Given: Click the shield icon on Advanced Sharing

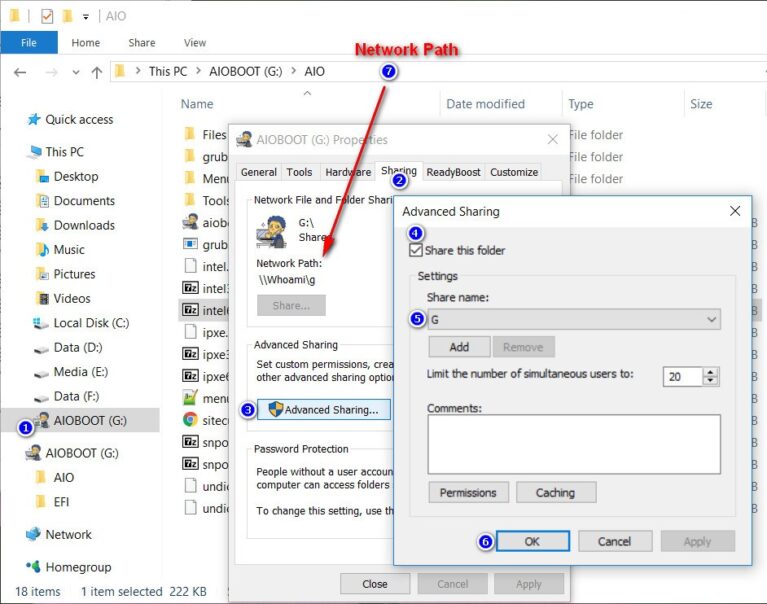Looking at the screenshot, I should coord(276,409).
